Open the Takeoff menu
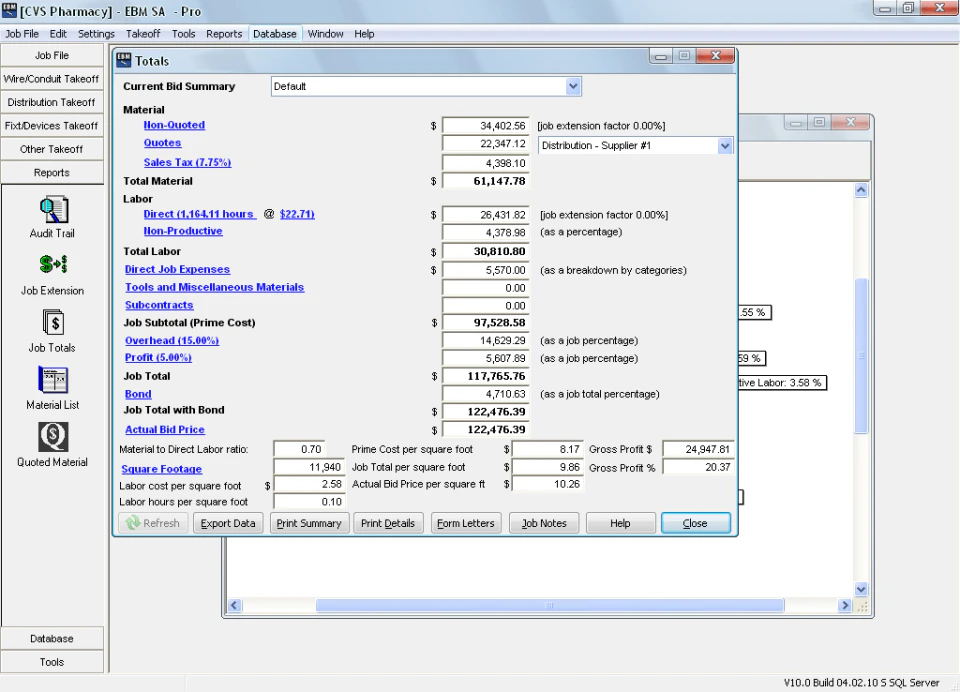The image size is (960, 692). click(143, 33)
